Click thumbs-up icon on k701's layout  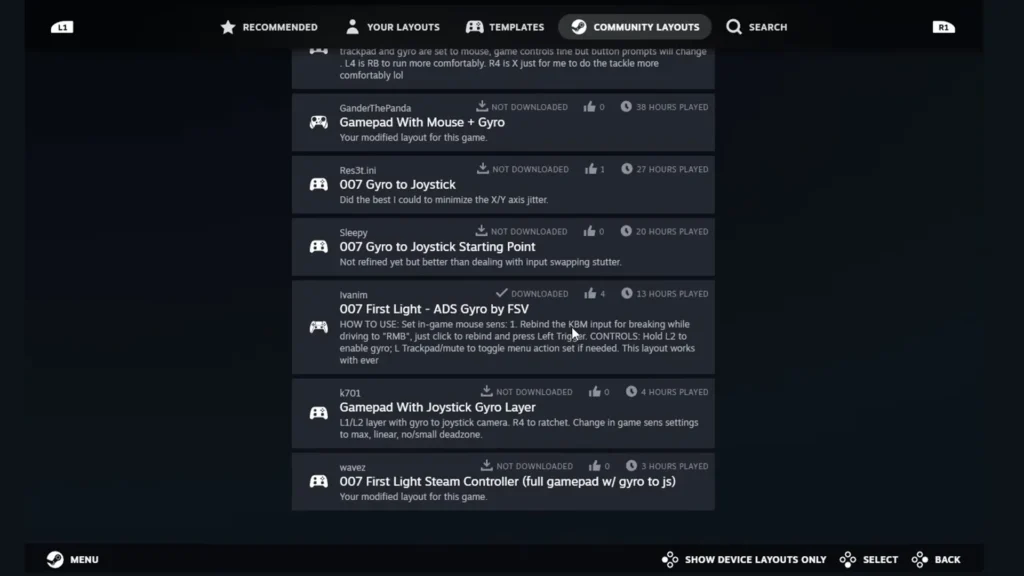click(594, 391)
